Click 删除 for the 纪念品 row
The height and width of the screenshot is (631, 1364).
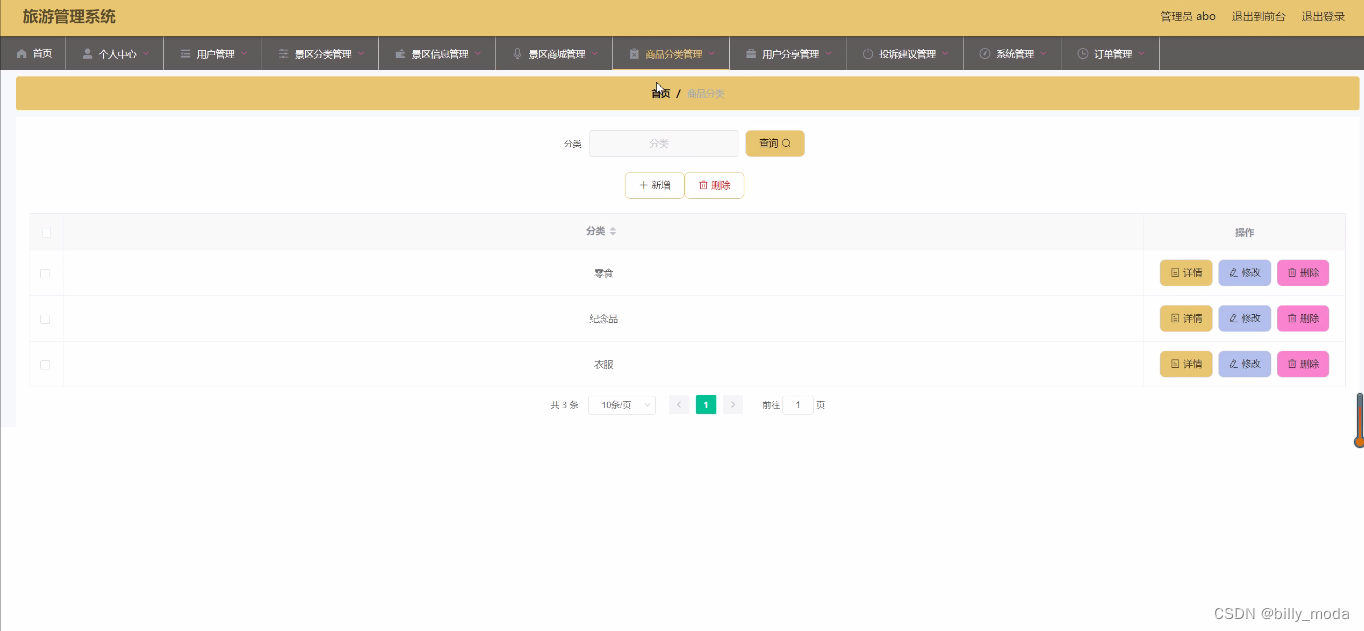point(1303,318)
